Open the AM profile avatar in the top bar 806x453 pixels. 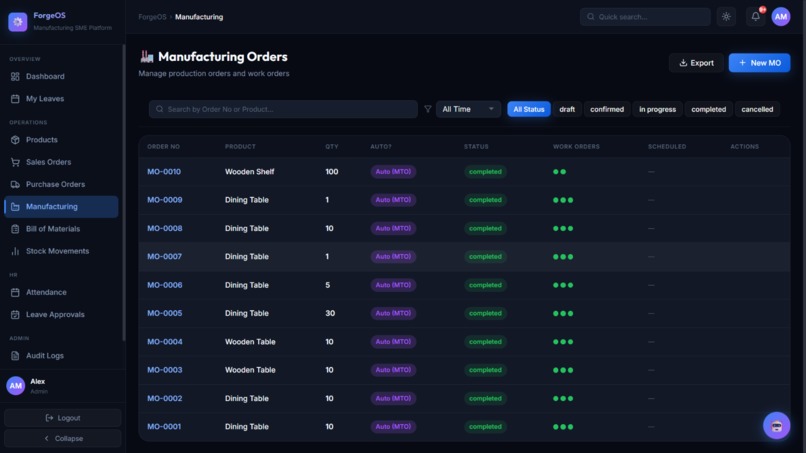pos(780,16)
